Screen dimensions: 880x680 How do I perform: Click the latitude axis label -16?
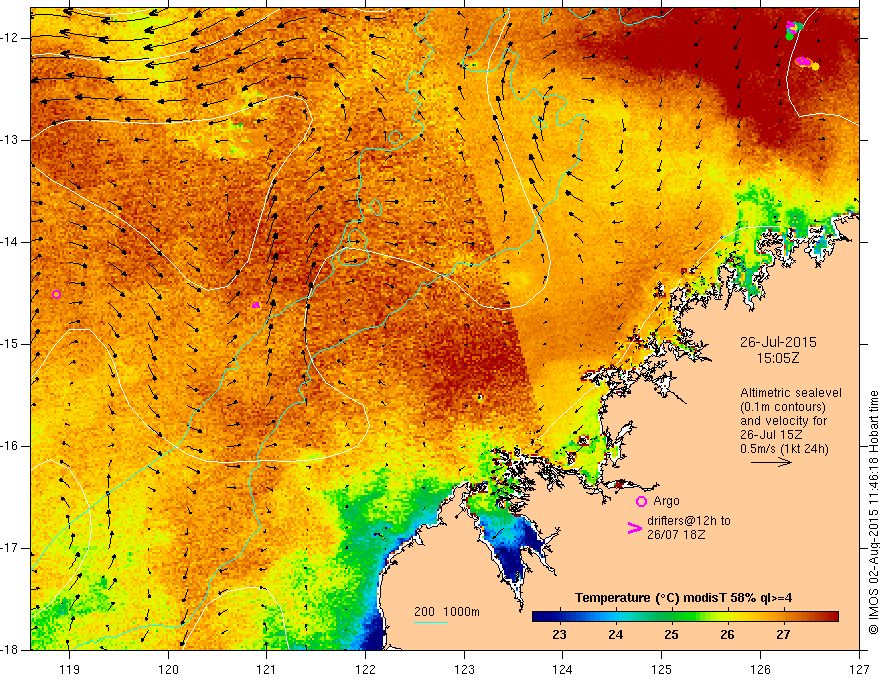click(x=10, y=446)
